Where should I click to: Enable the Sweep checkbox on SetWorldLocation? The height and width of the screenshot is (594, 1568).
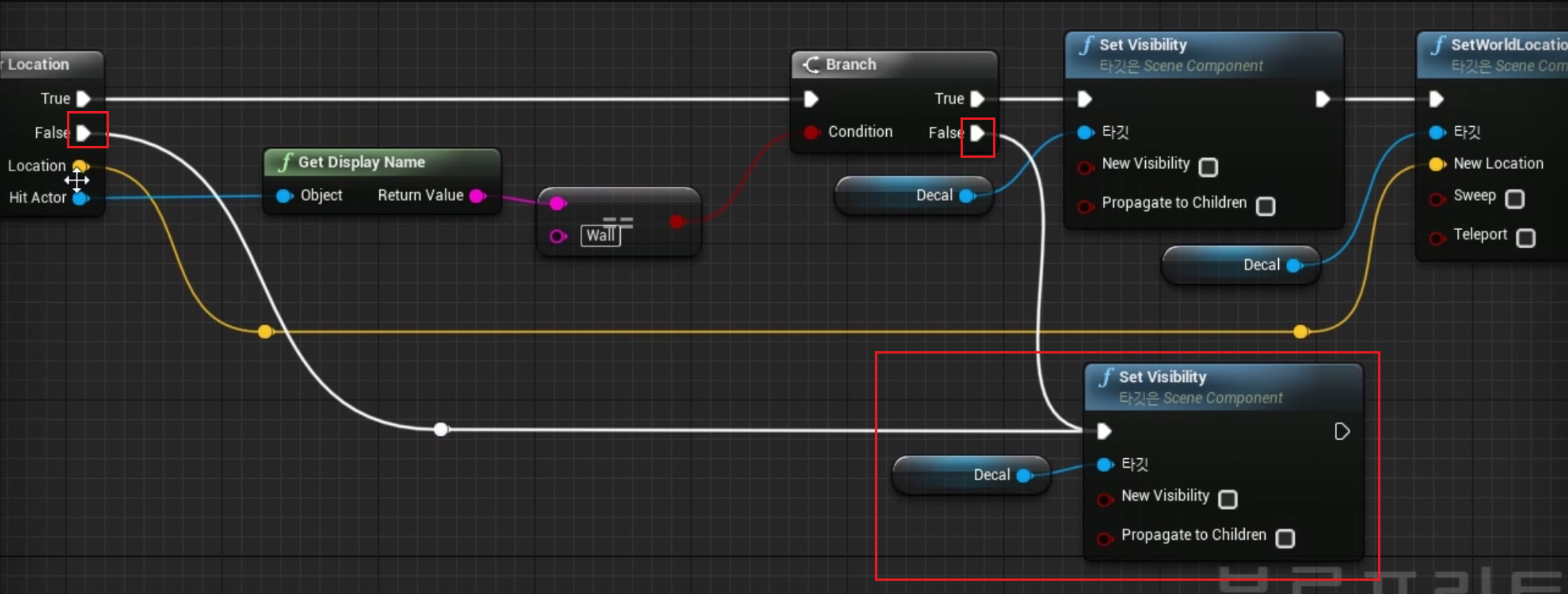point(1515,199)
